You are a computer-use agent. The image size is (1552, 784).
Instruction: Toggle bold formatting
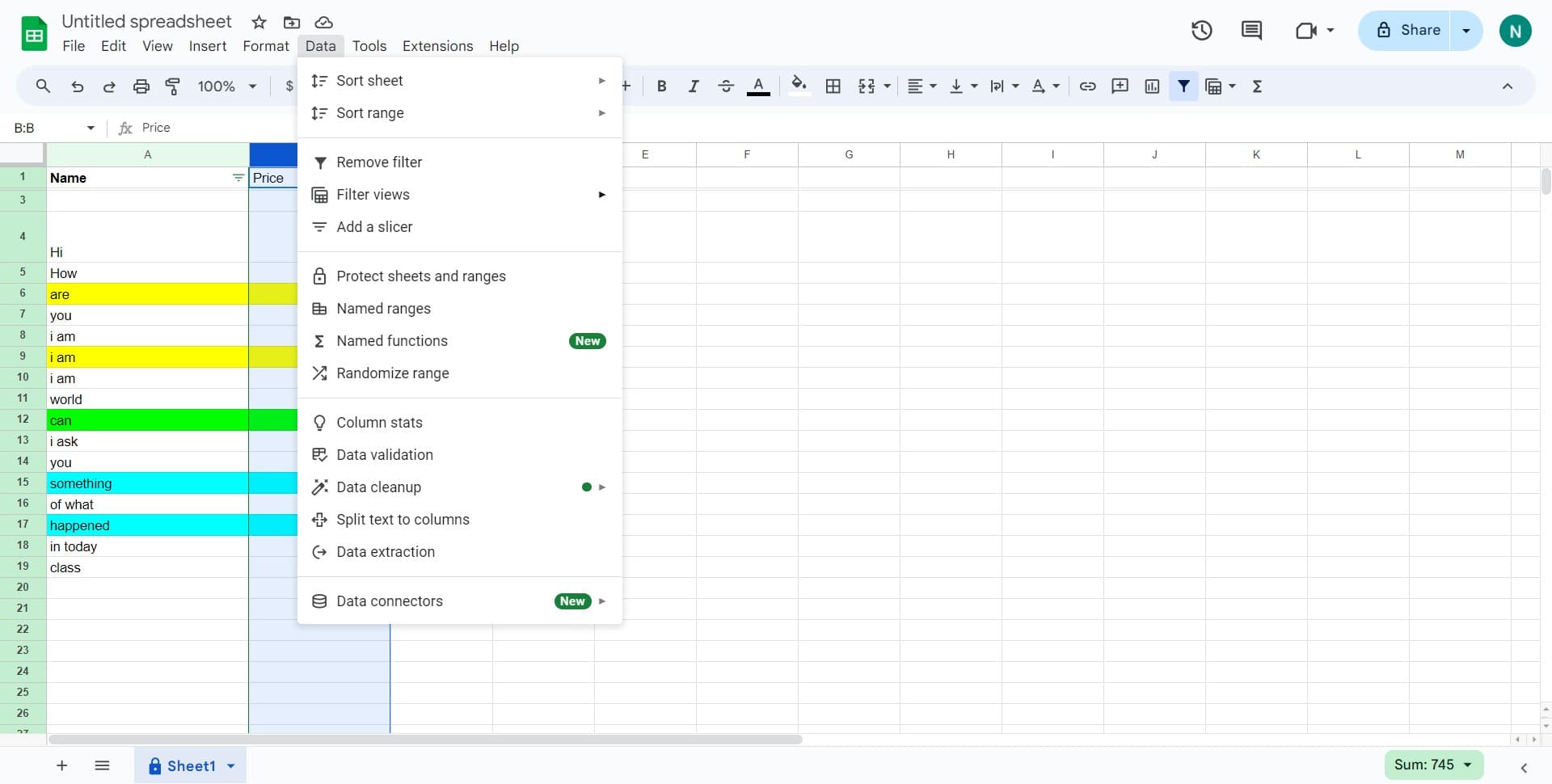click(661, 86)
